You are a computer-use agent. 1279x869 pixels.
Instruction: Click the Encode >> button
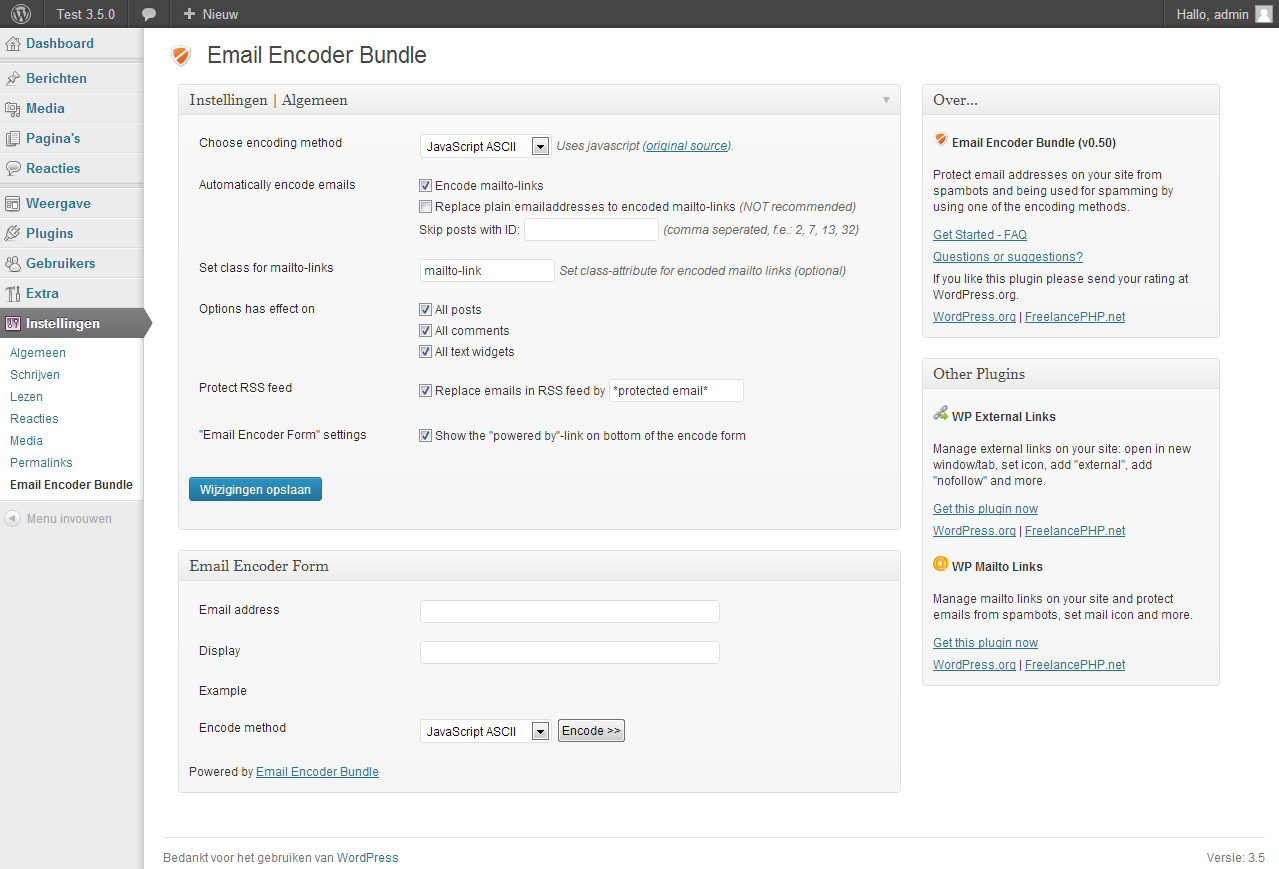591,731
